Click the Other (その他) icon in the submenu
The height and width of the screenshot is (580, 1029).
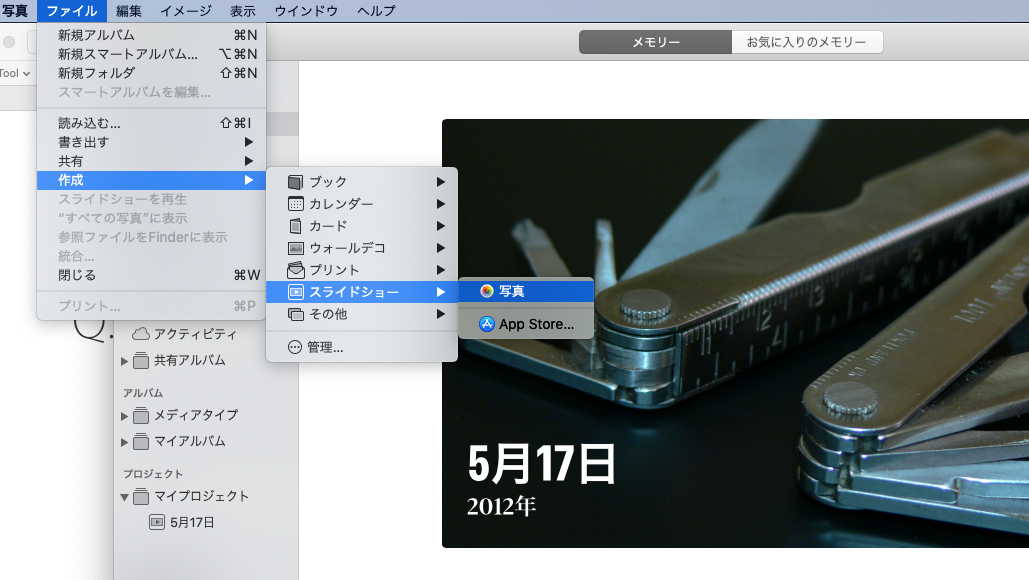[296, 314]
